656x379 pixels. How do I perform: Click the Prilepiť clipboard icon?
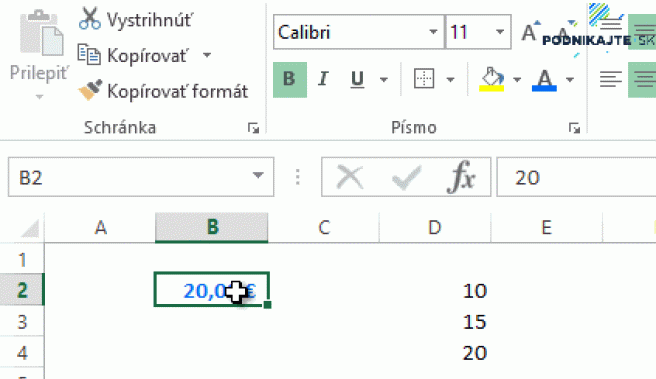(41, 33)
